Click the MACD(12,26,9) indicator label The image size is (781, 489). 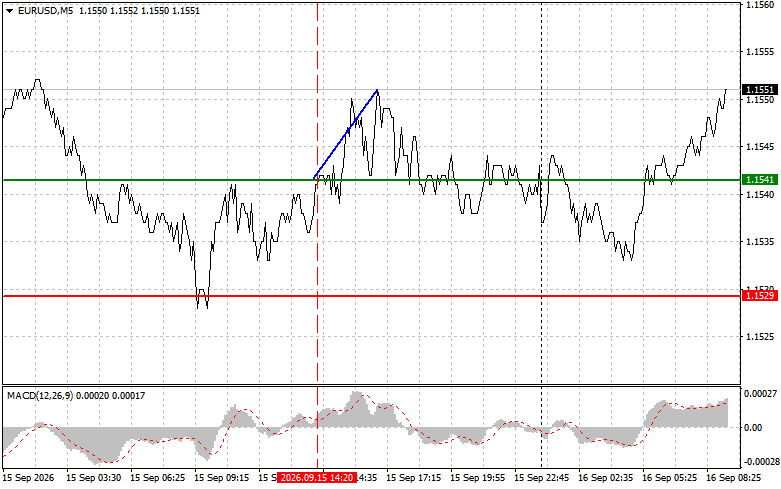[40, 396]
